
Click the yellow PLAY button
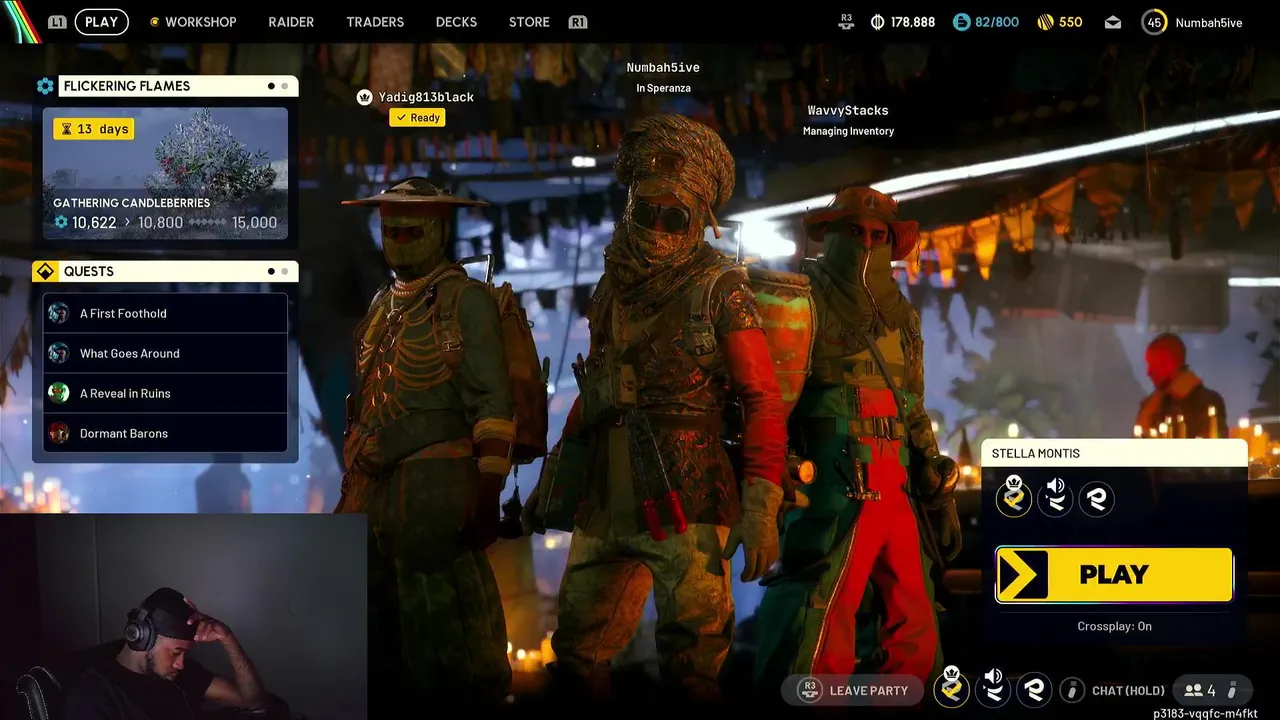click(1114, 575)
